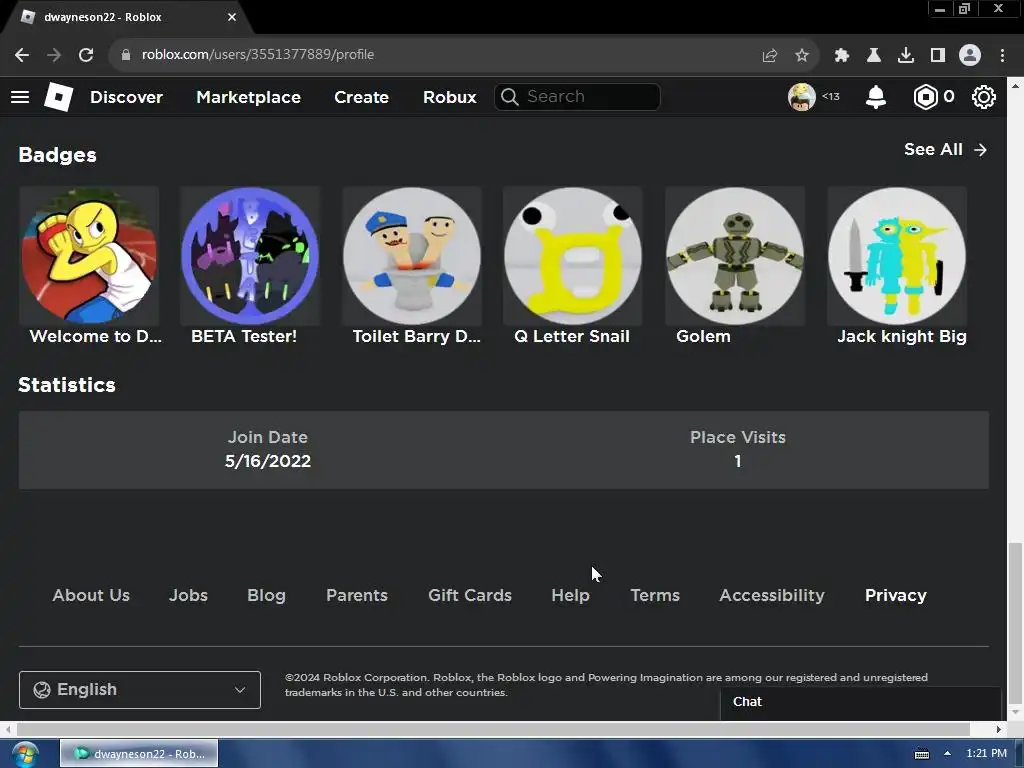Click the taskbar clock showing 1:21 PM
Viewport: 1024px width, 768px height.
986,754
